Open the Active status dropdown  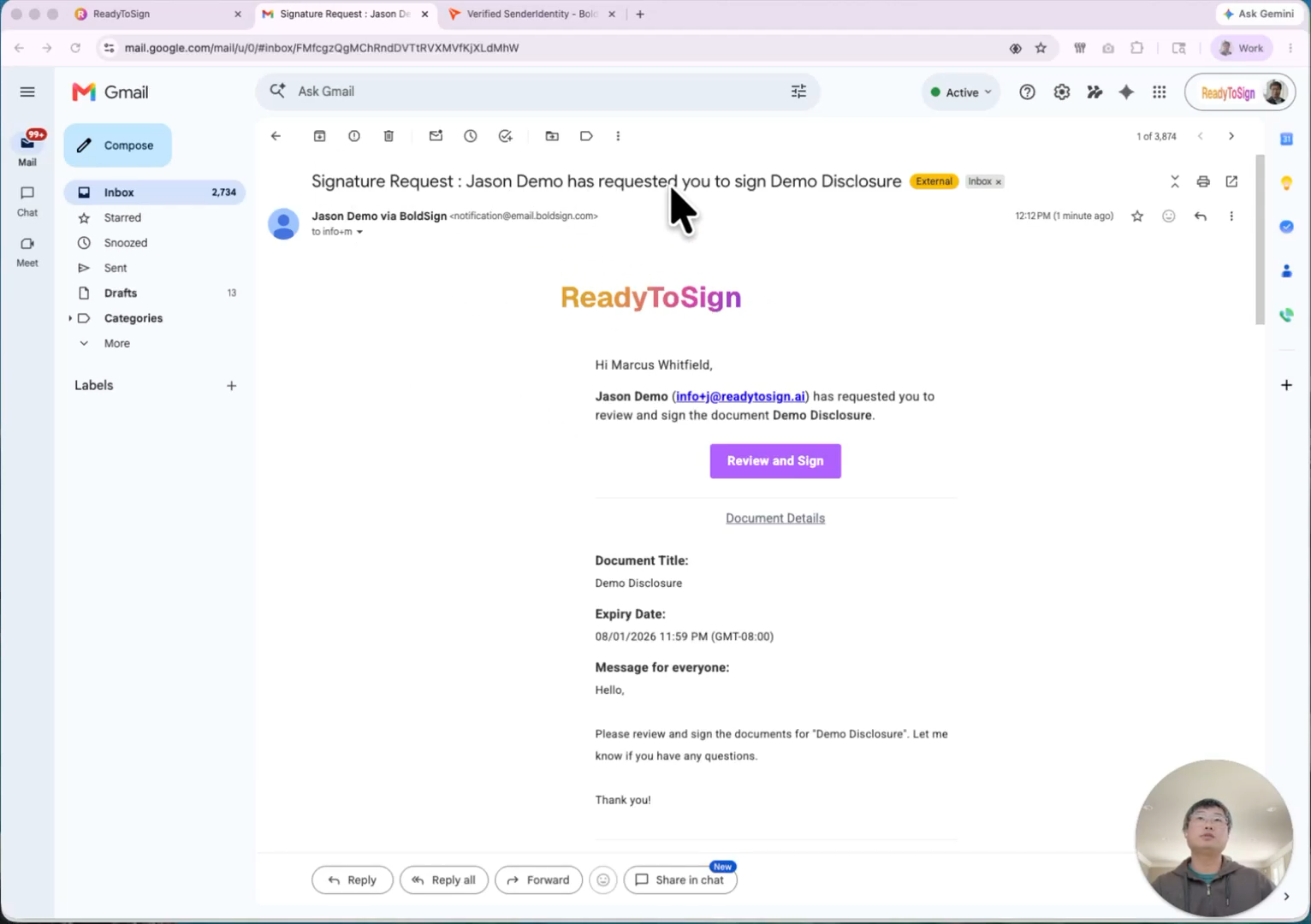tap(961, 92)
